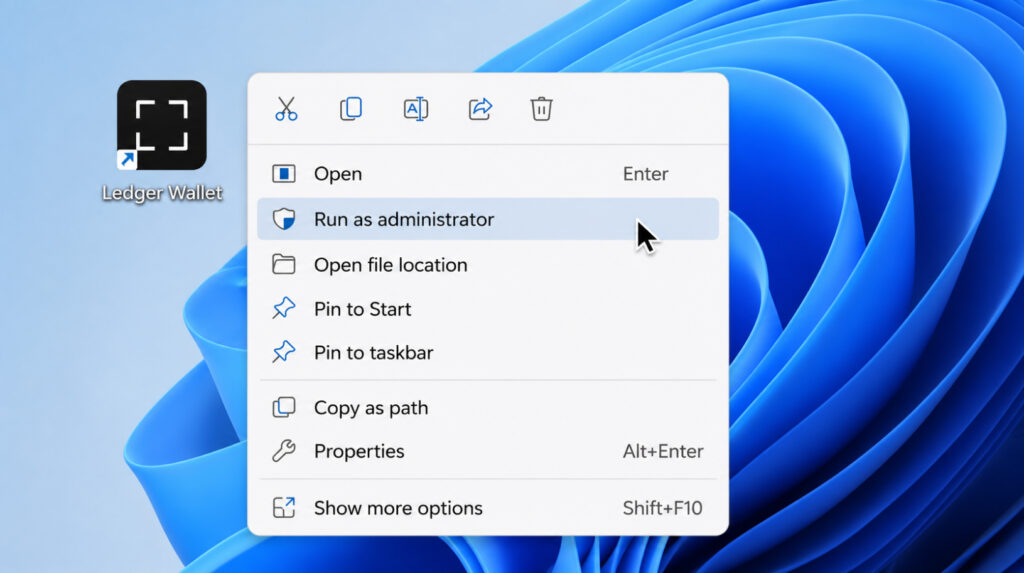Click the shield icon beside Run as administrator
The height and width of the screenshot is (573, 1024).
click(x=284, y=219)
